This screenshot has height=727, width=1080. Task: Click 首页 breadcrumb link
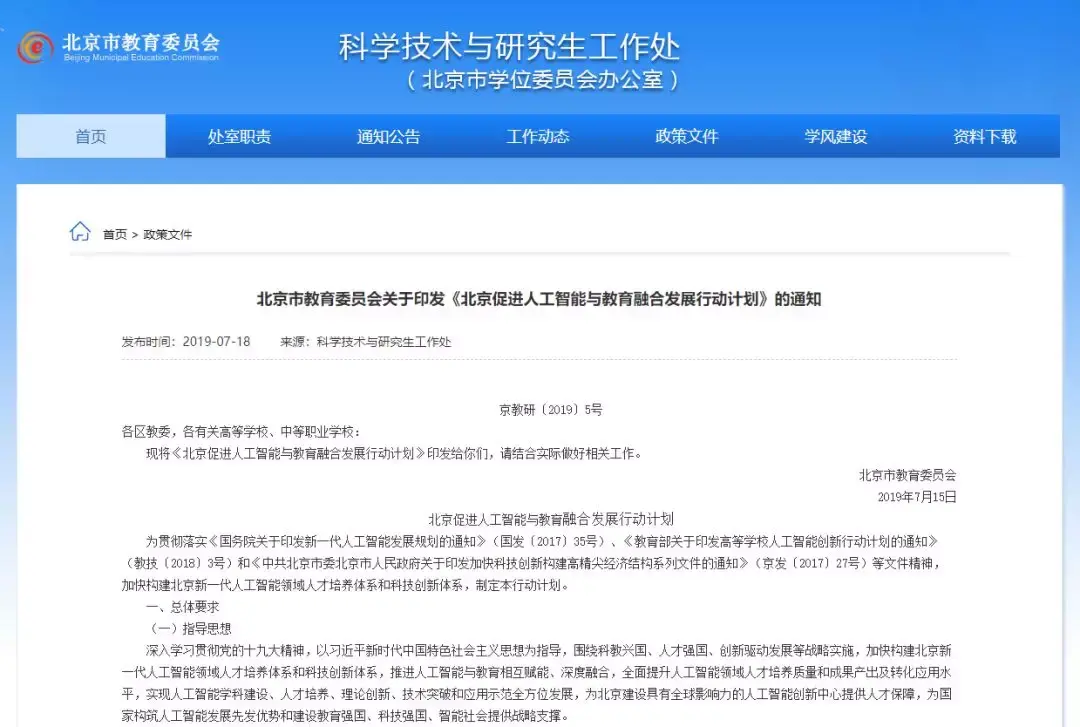(115, 235)
